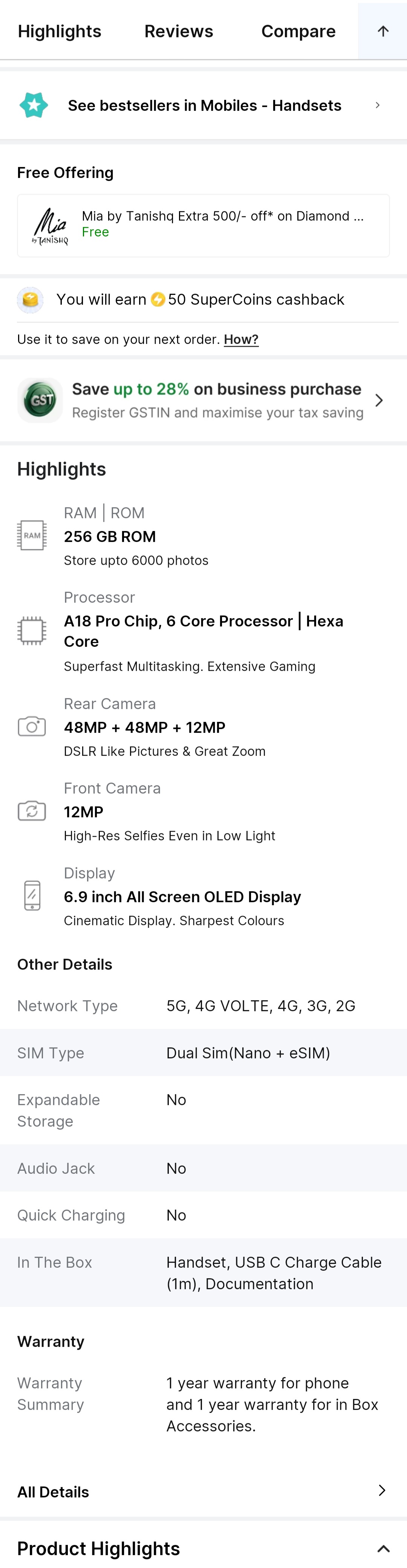The height and width of the screenshot is (1568, 407).
Task: Open "See bestsellers in Mobiles - Handsets"
Action: 204,105
